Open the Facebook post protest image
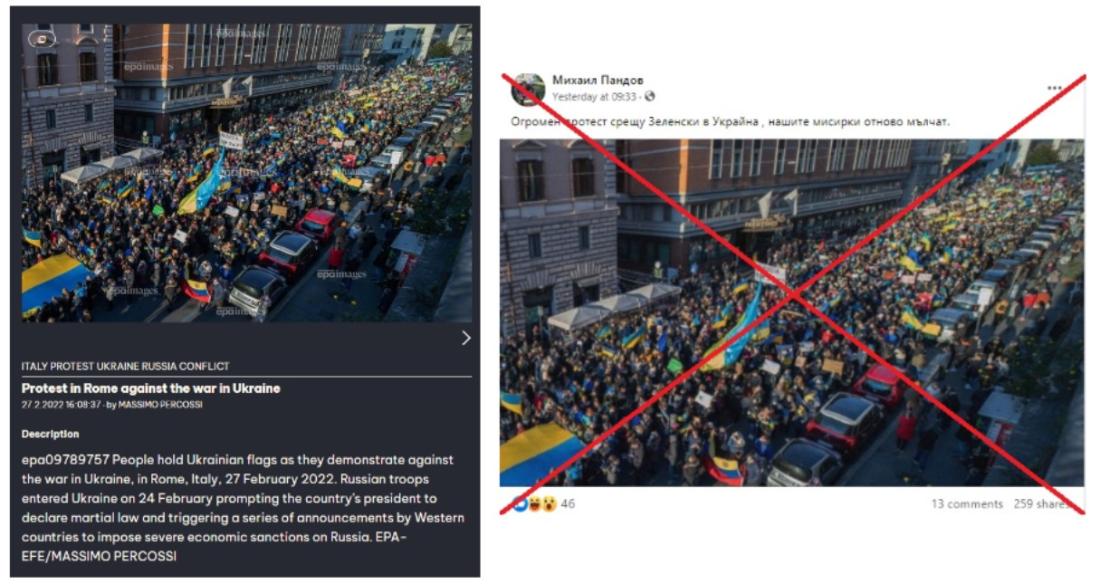This screenshot has width=1100, height=584. click(791, 312)
